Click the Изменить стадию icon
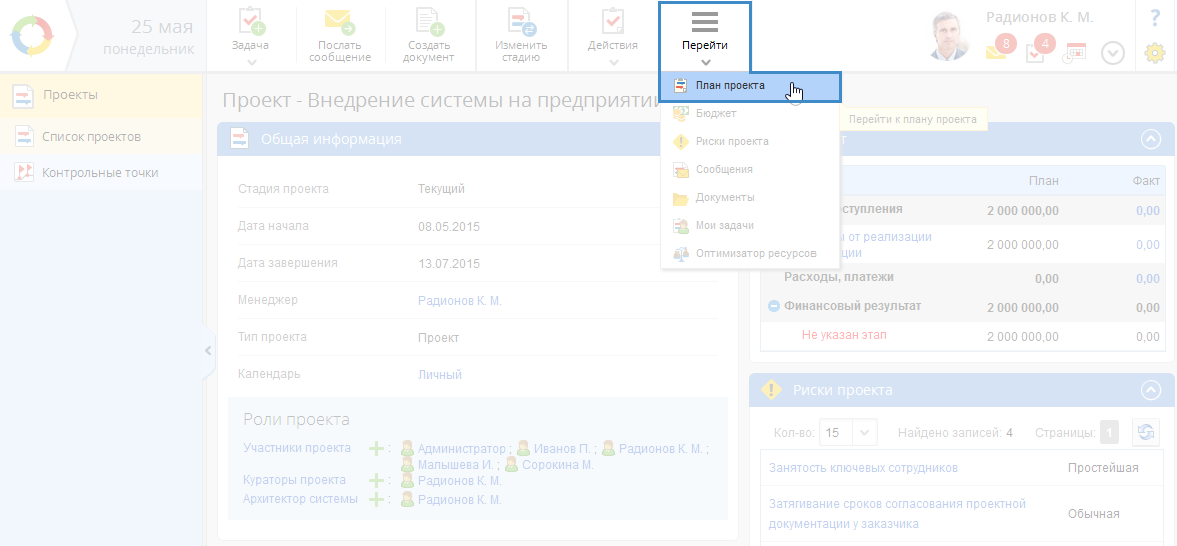Image resolution: width=1177 pixels, height=546 pixels. (521, 22)
